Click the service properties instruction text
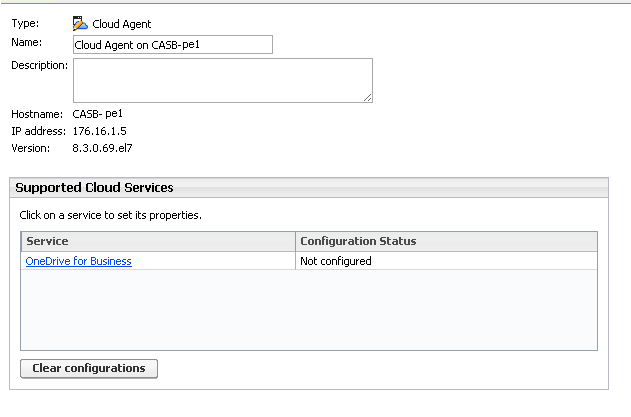This screenshot has height=417, width=631. pyautogui.click(x=110, y=215)
